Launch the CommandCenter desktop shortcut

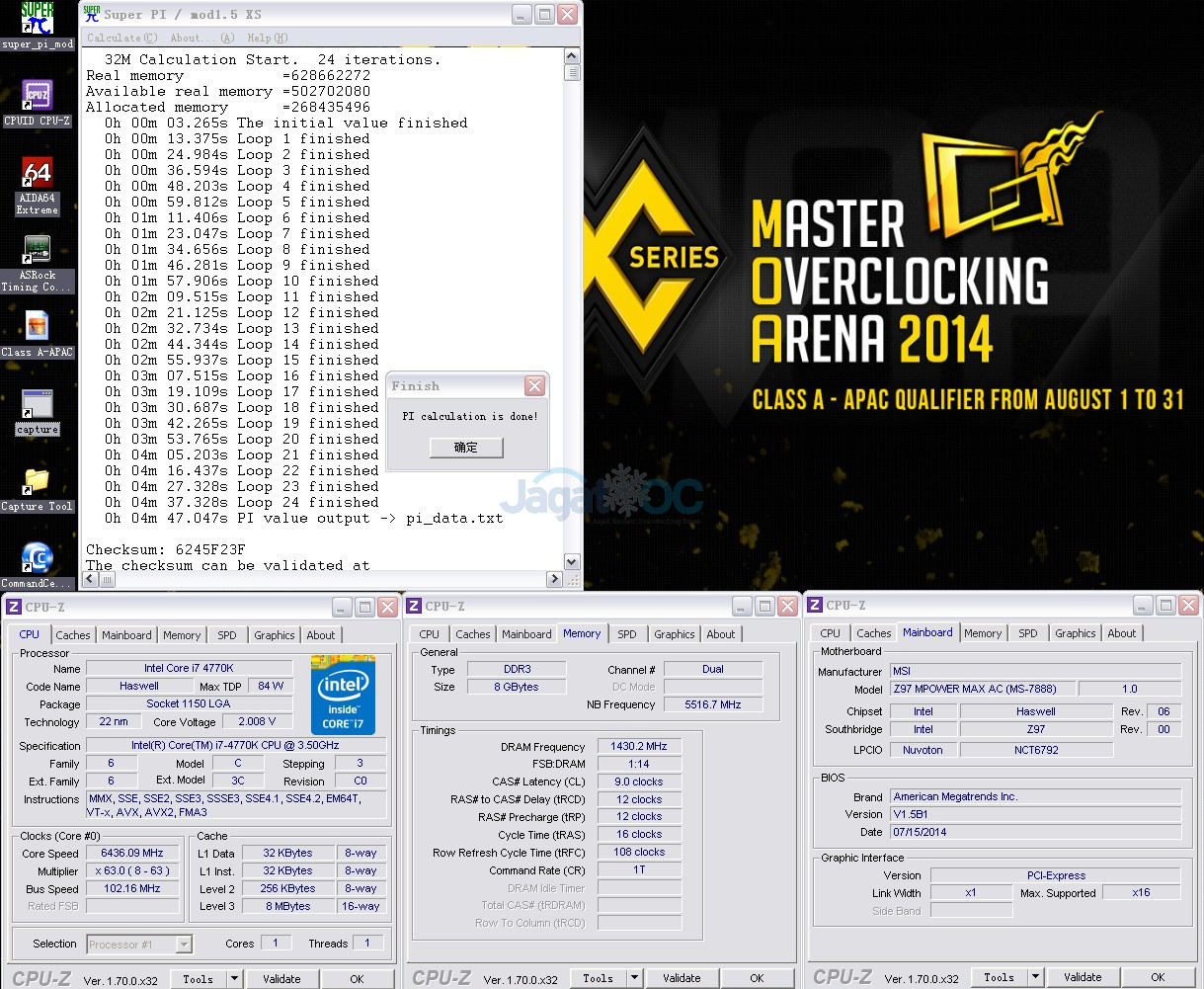tap(37, 559)
